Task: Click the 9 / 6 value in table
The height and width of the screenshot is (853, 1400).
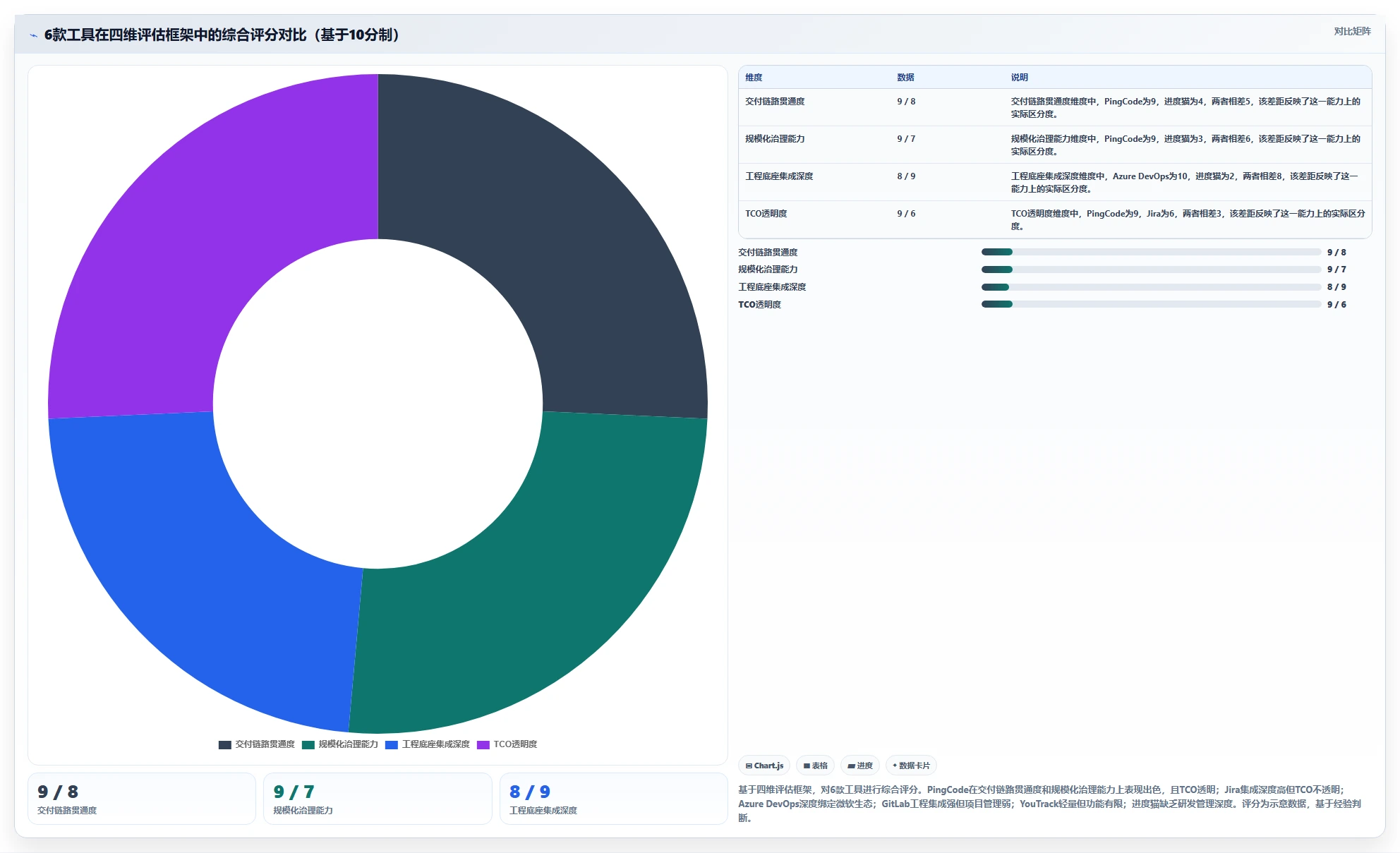Action: coord(906,214)
